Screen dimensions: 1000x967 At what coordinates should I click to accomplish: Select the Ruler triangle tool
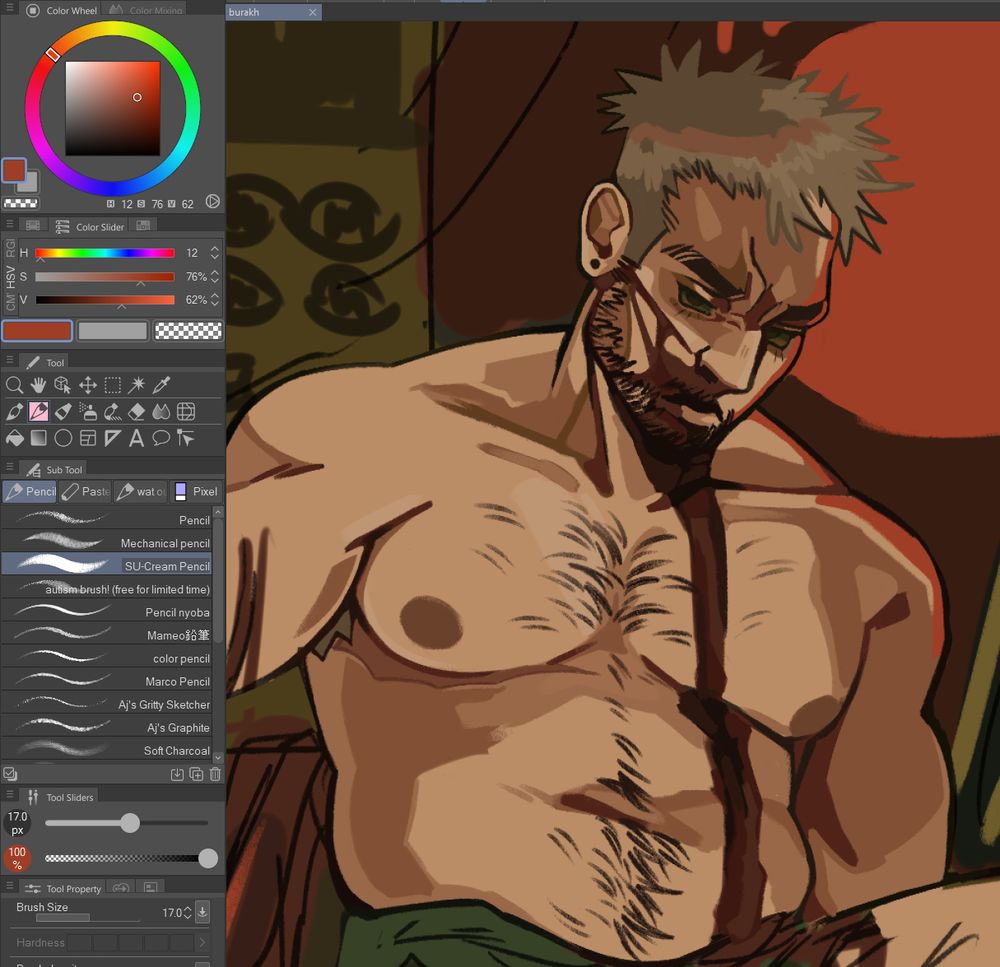[112, 438]
